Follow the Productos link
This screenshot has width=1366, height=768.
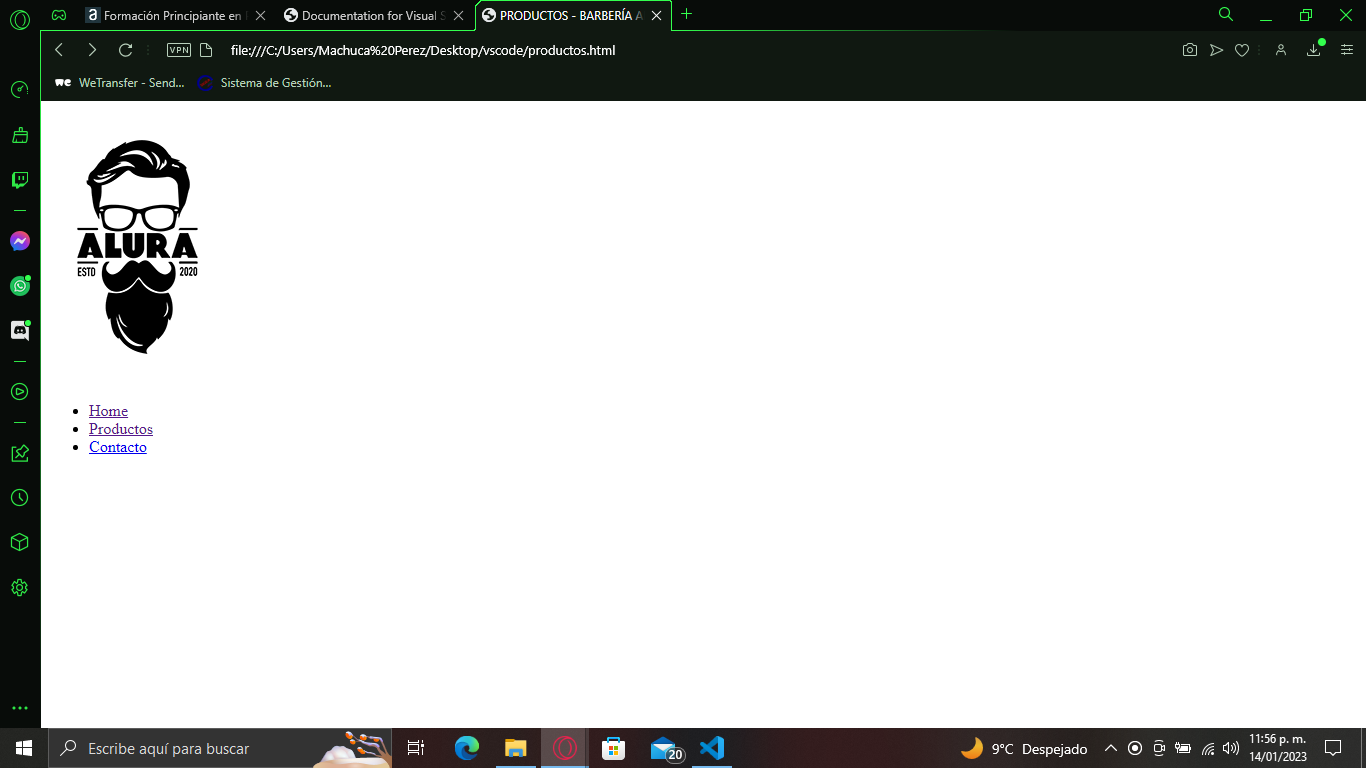pyautogui.click(x=121, y=429)
